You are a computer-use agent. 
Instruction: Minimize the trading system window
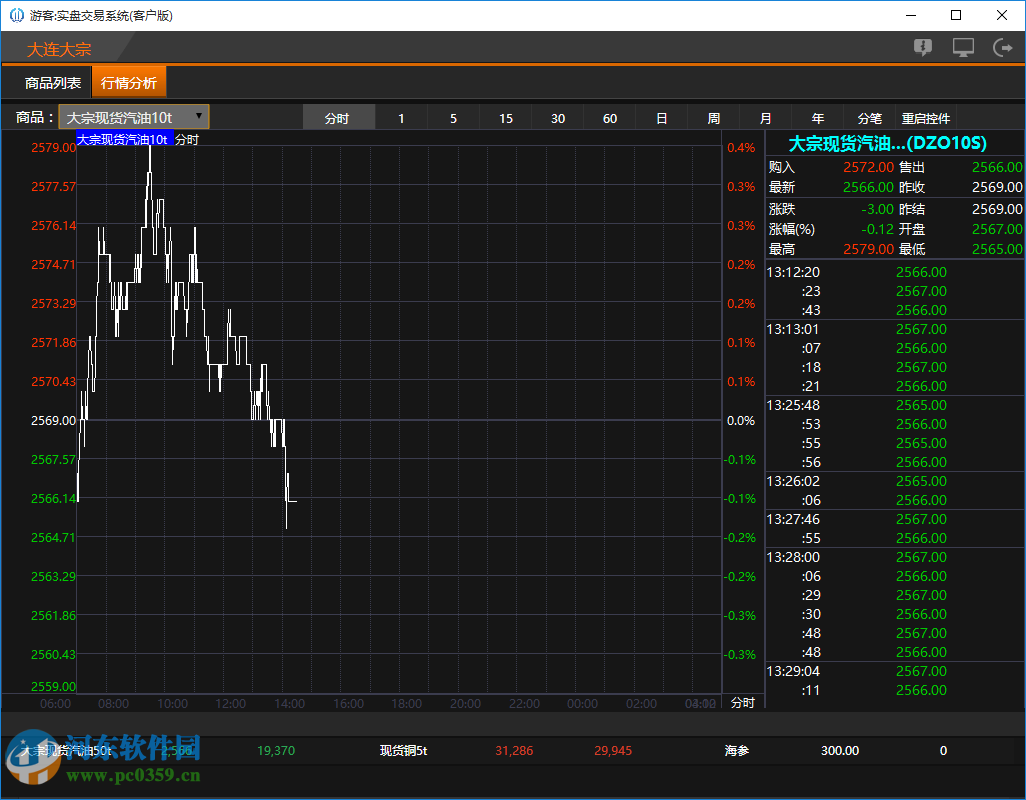tap(913, 15)
